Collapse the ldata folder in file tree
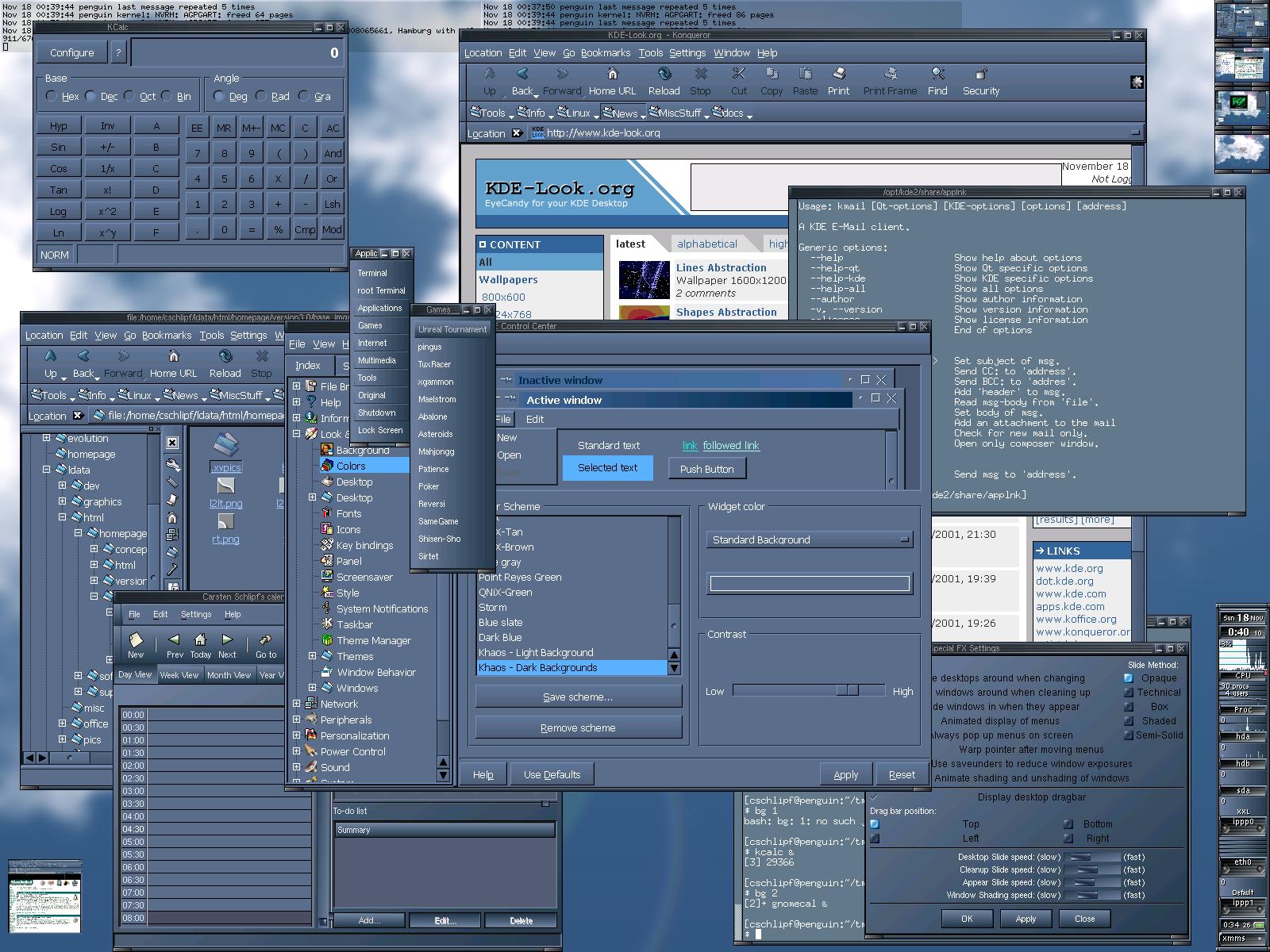The image size is (1270, 952). pos(46,470)
